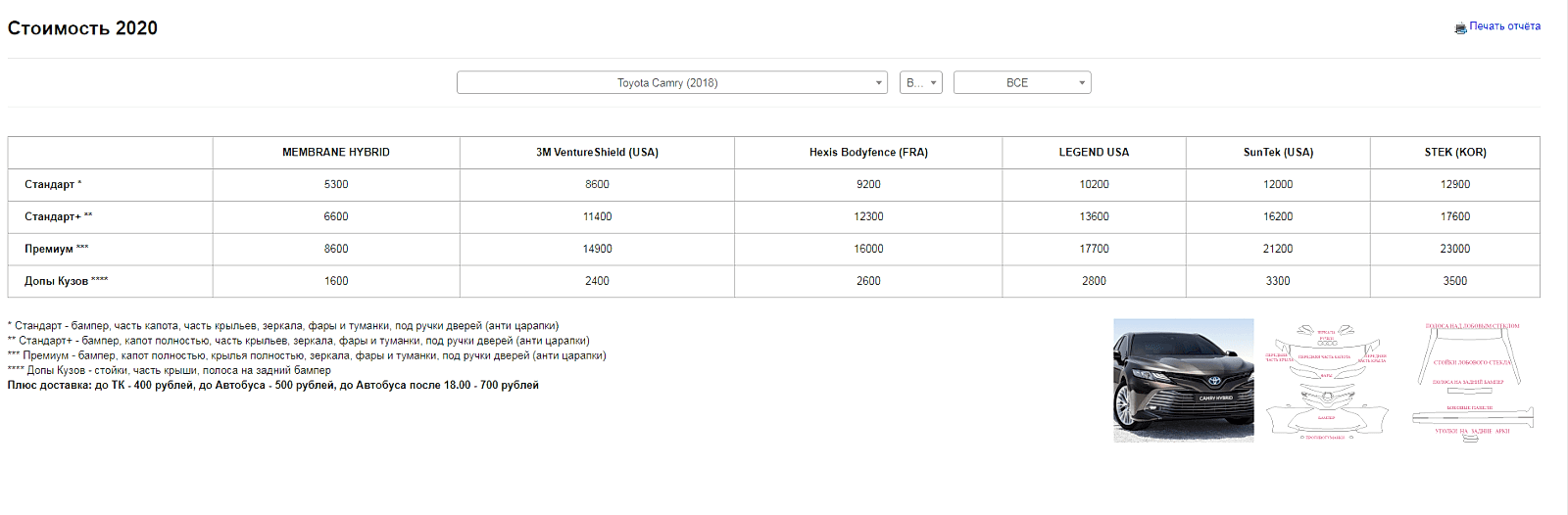Click the 12900 price cell
The height and width of the screenshot is (515, 1568).
click(1455, 185)
